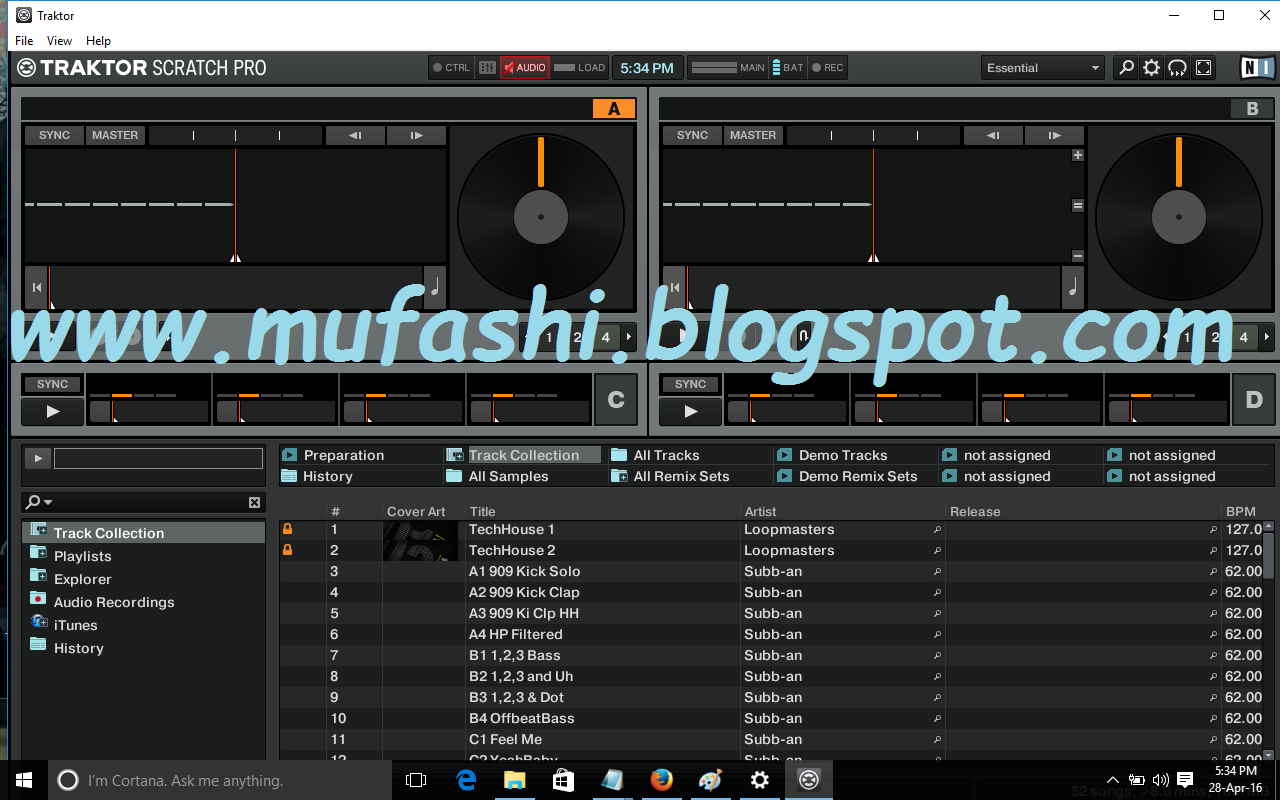Click the search icon in Loopmasters TechHouse 1 row

pyautogui.click(x=937, y=530)
